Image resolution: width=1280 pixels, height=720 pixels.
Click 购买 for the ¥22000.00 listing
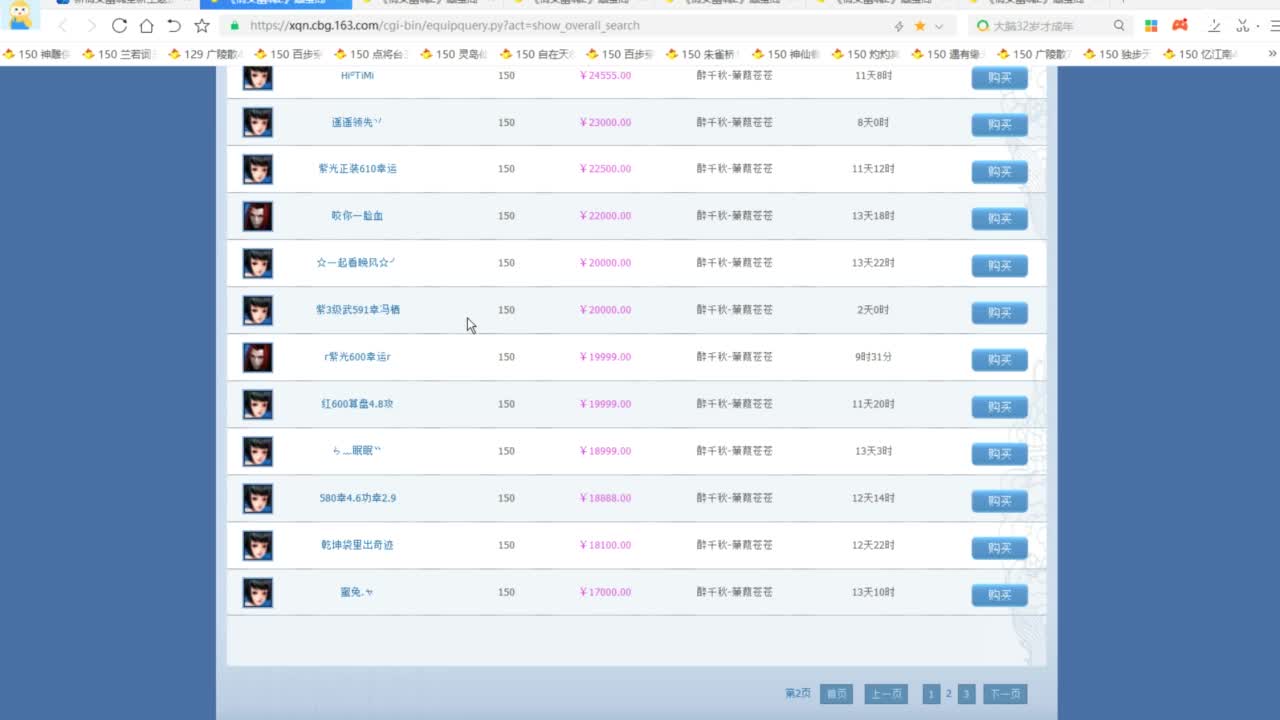click(999, 219)
